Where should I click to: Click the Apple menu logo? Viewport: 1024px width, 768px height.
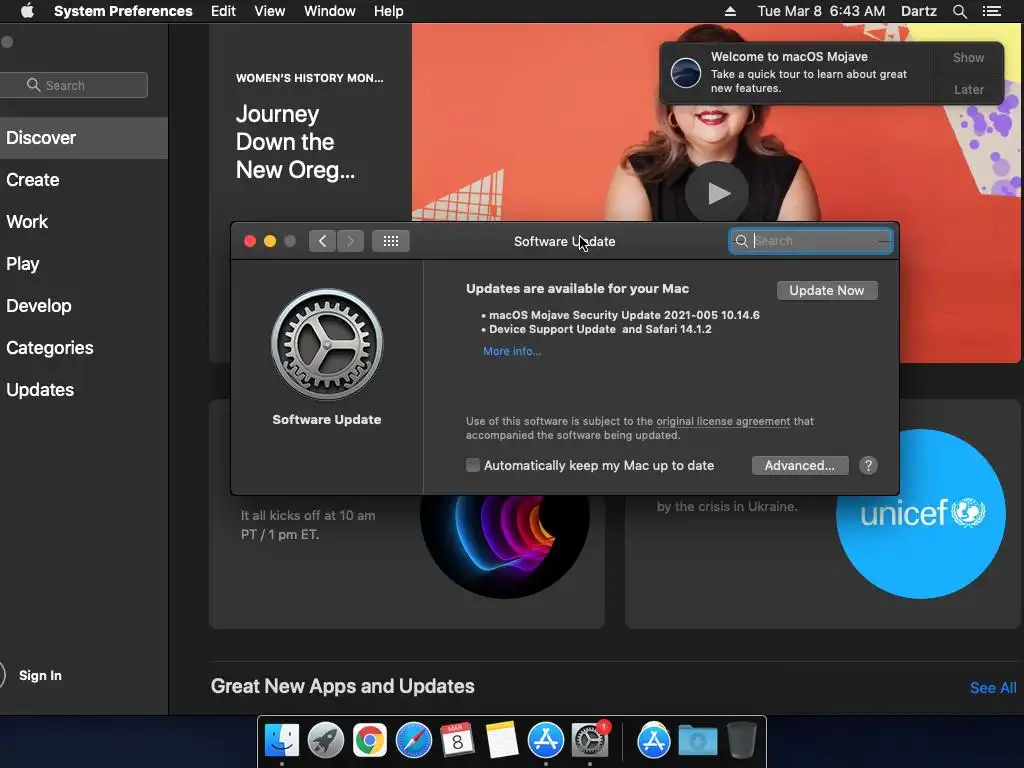[27, 11]
